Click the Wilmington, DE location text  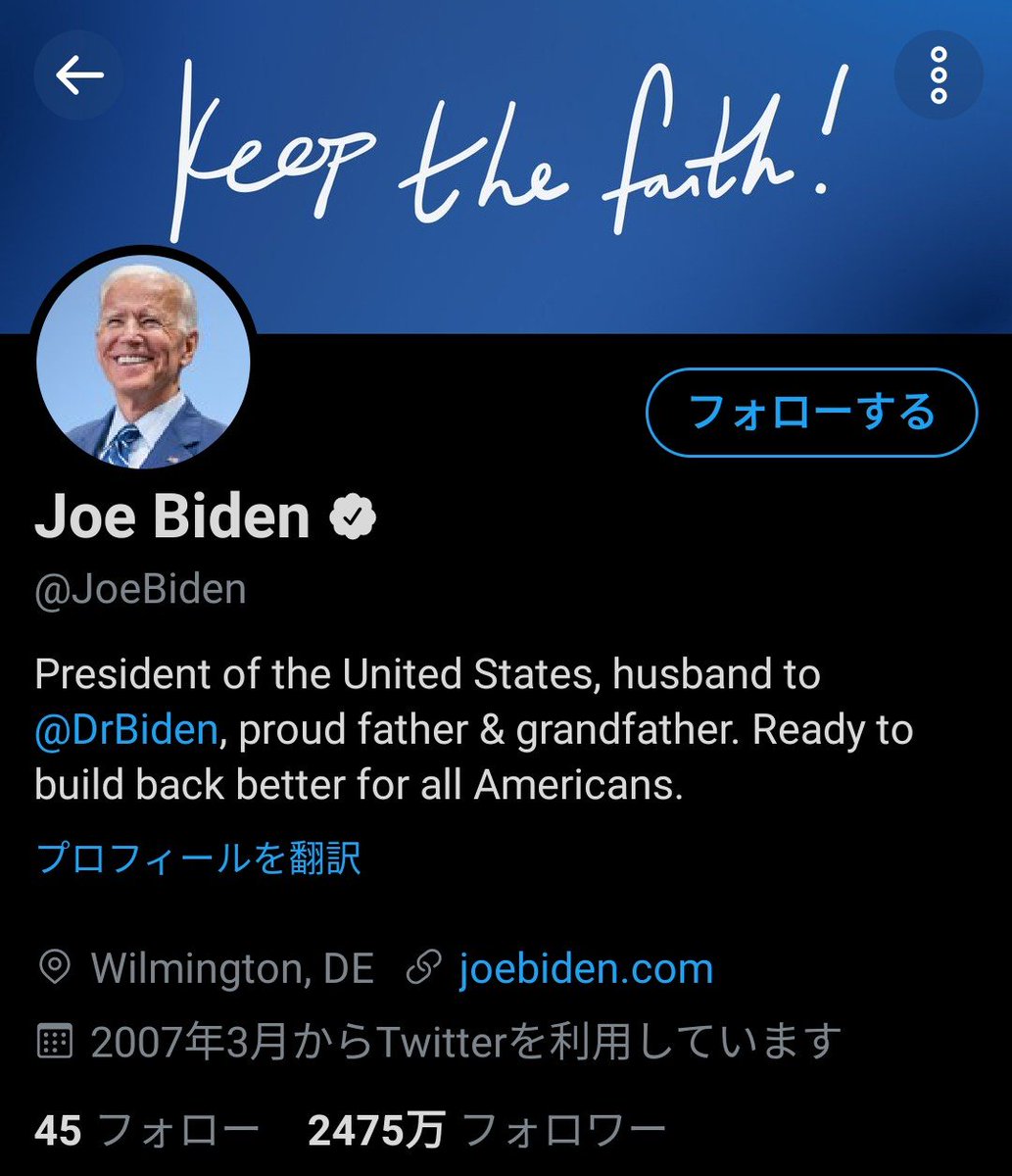click(x=232, y=969)
